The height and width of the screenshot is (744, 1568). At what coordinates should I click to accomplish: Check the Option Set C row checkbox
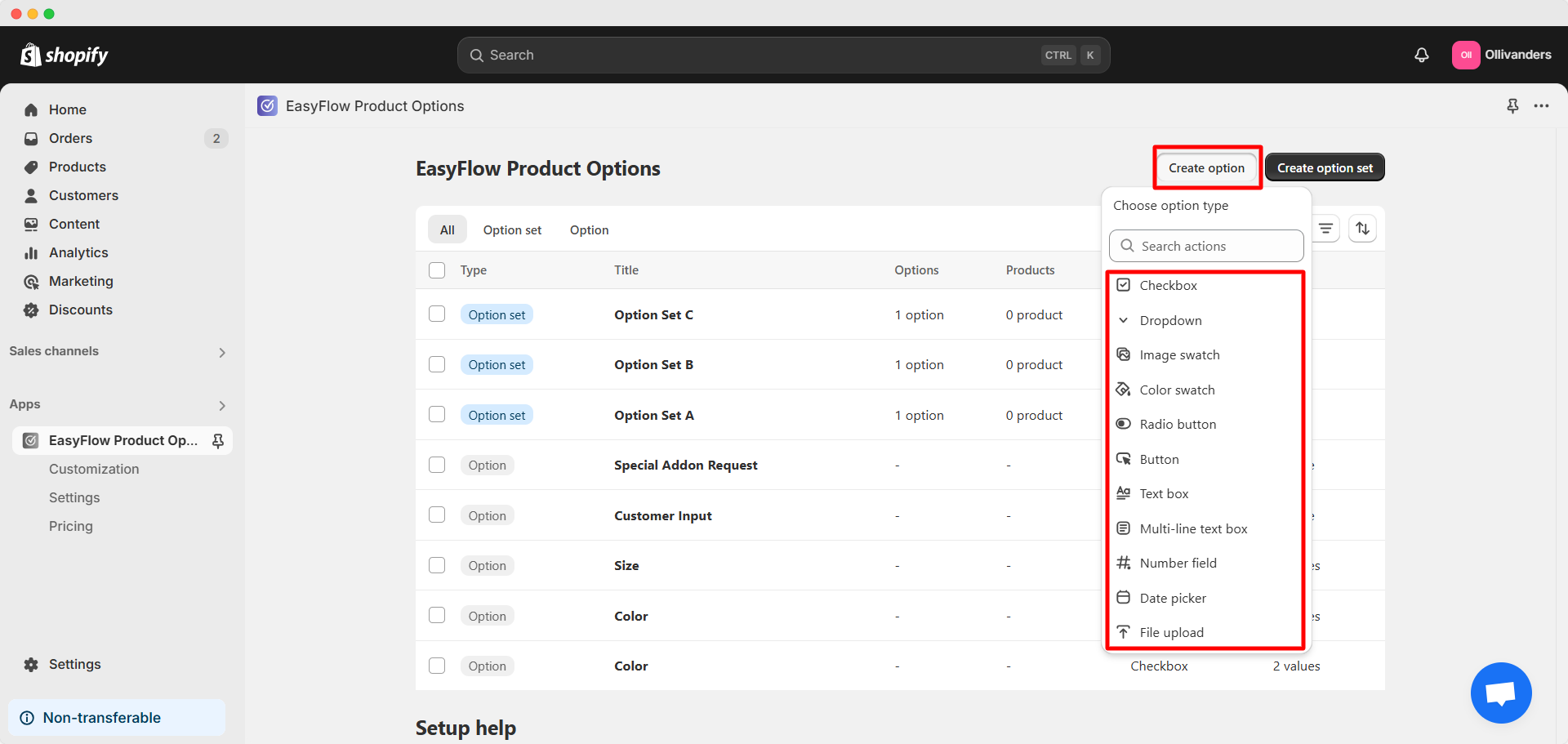pos(437,314)
